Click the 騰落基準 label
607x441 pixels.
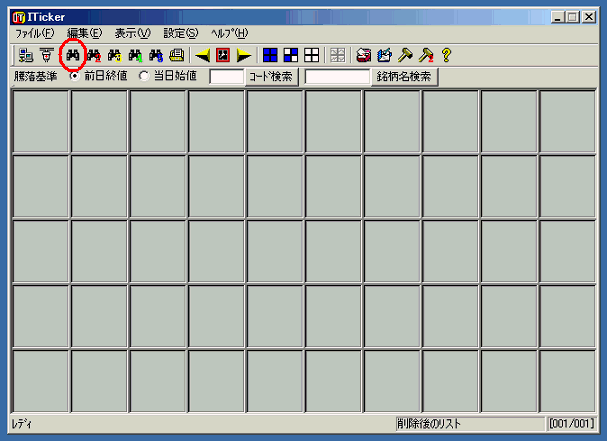36,76
